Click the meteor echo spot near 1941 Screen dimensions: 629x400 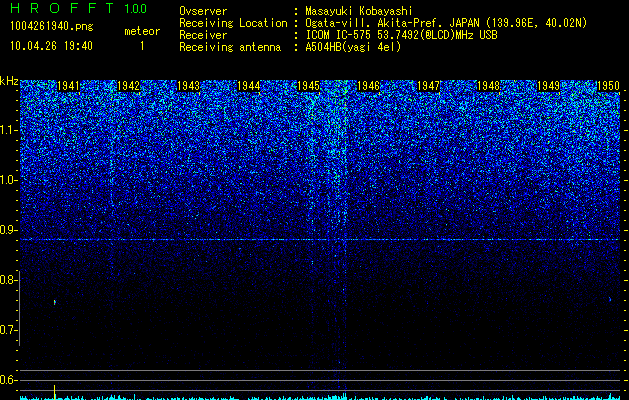(55, 302)
